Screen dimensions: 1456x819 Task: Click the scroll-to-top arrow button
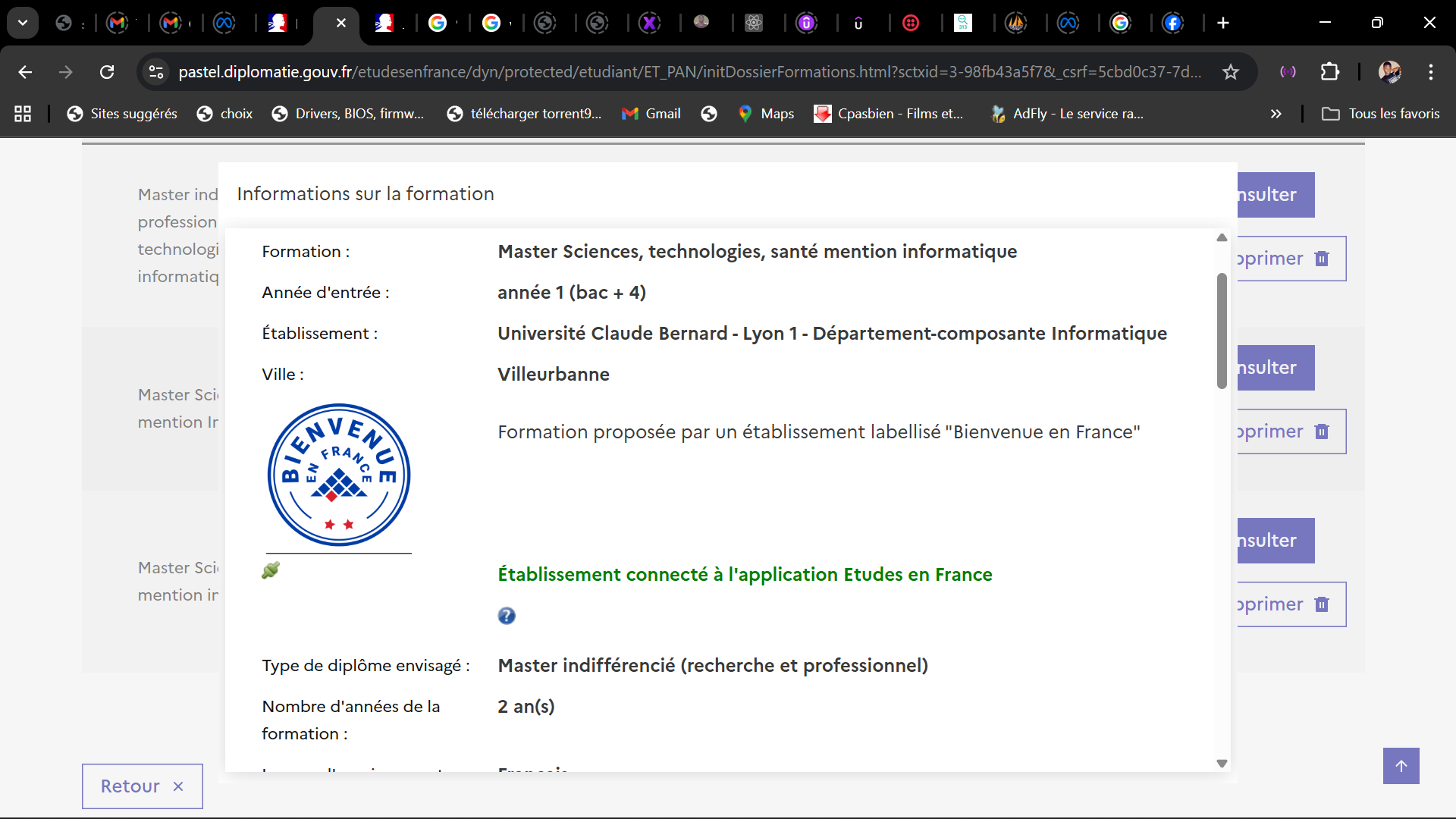pyautogui.click(x=1401, y=766)
